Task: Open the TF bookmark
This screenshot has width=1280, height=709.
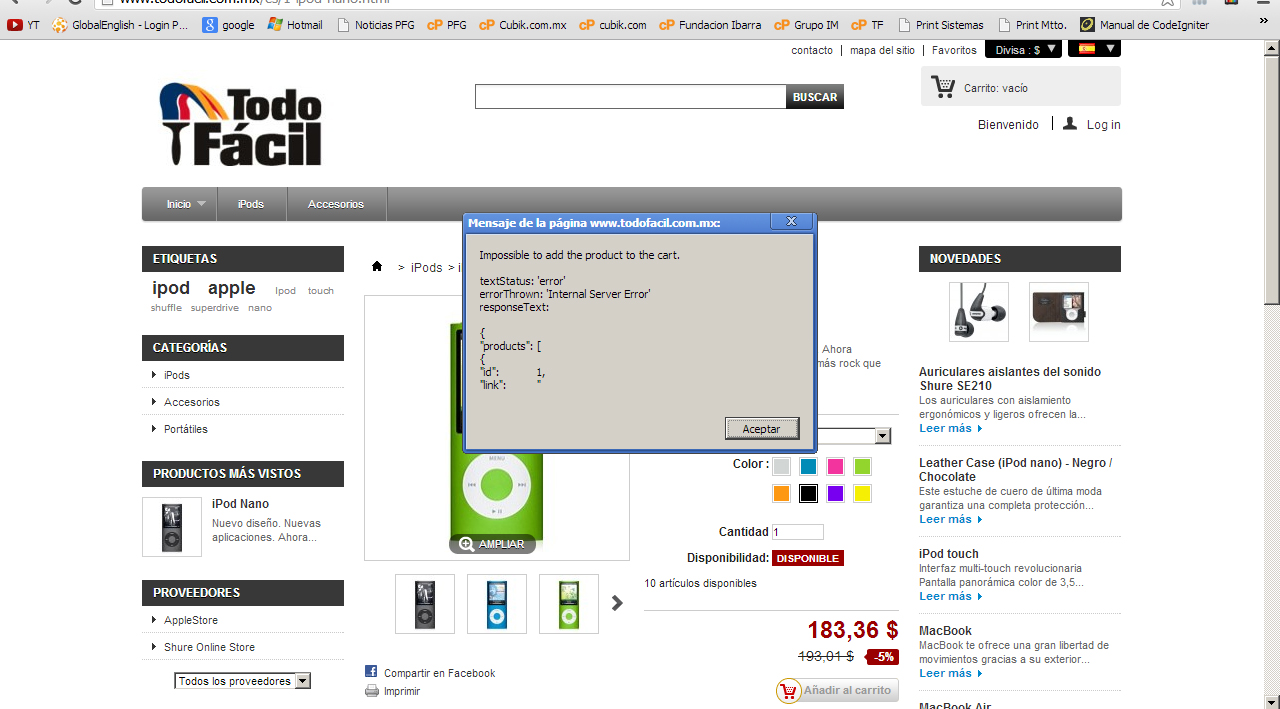Action: (x=868, y=25)
